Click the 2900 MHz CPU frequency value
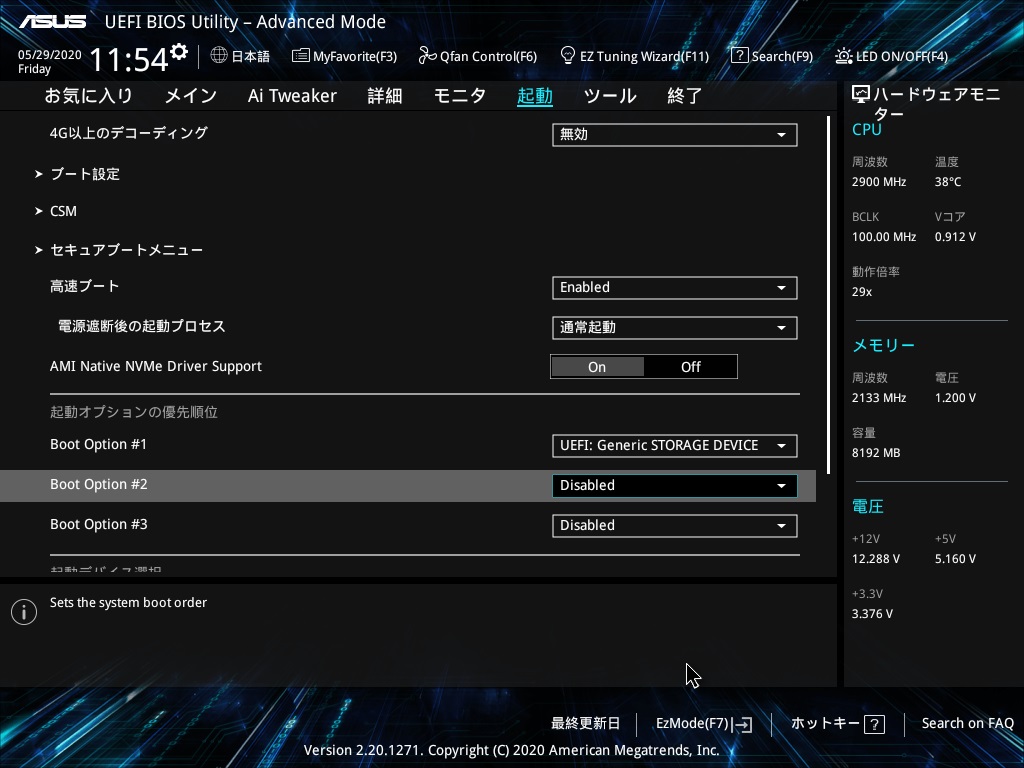 click(879, 182)
